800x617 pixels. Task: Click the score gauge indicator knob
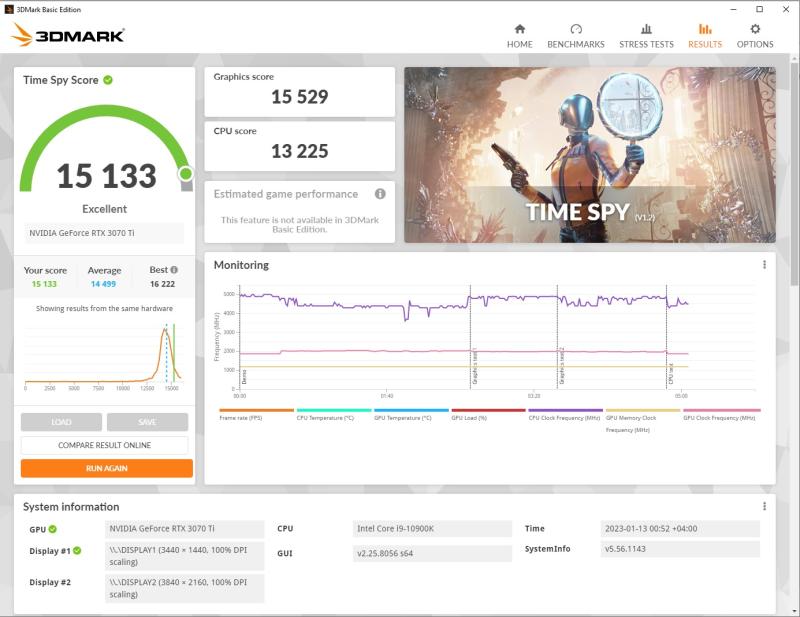pos(185,174)
